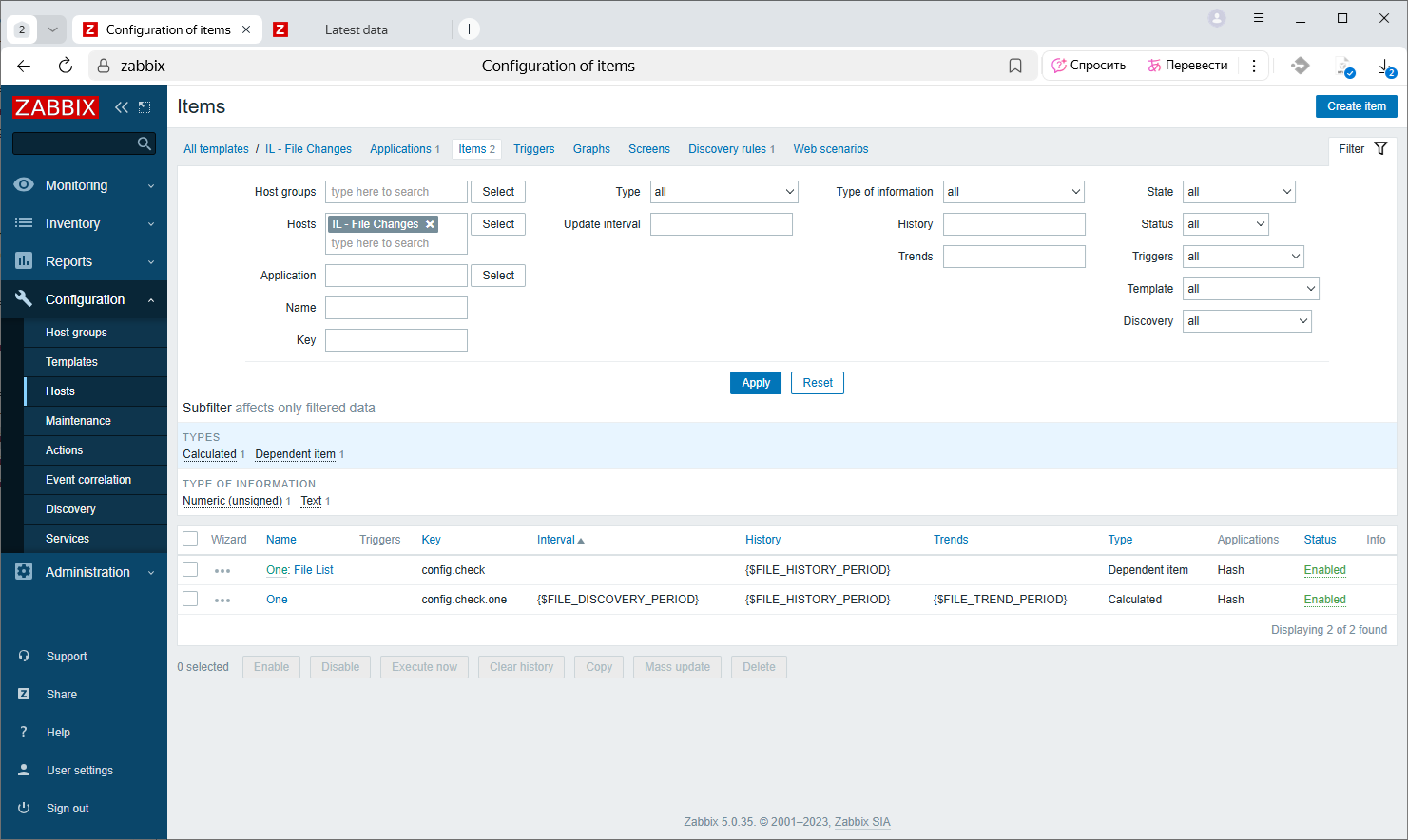Open the Discovery rules tab
Viewport: 1408px width, 840px height.
[x=727, y=149]
